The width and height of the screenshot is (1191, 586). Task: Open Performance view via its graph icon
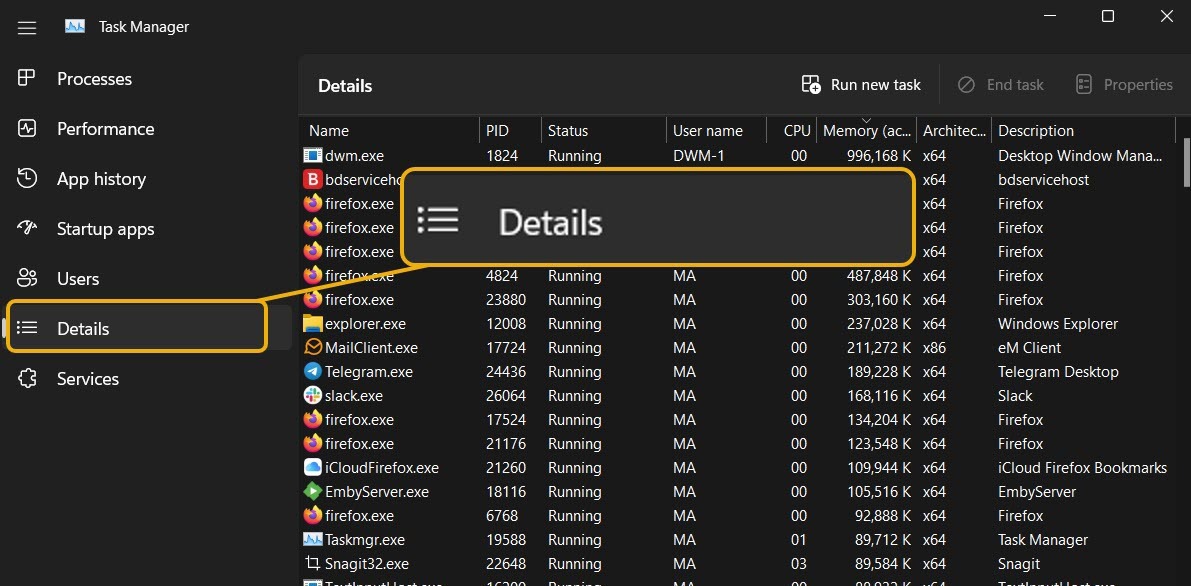click(25, 128)
